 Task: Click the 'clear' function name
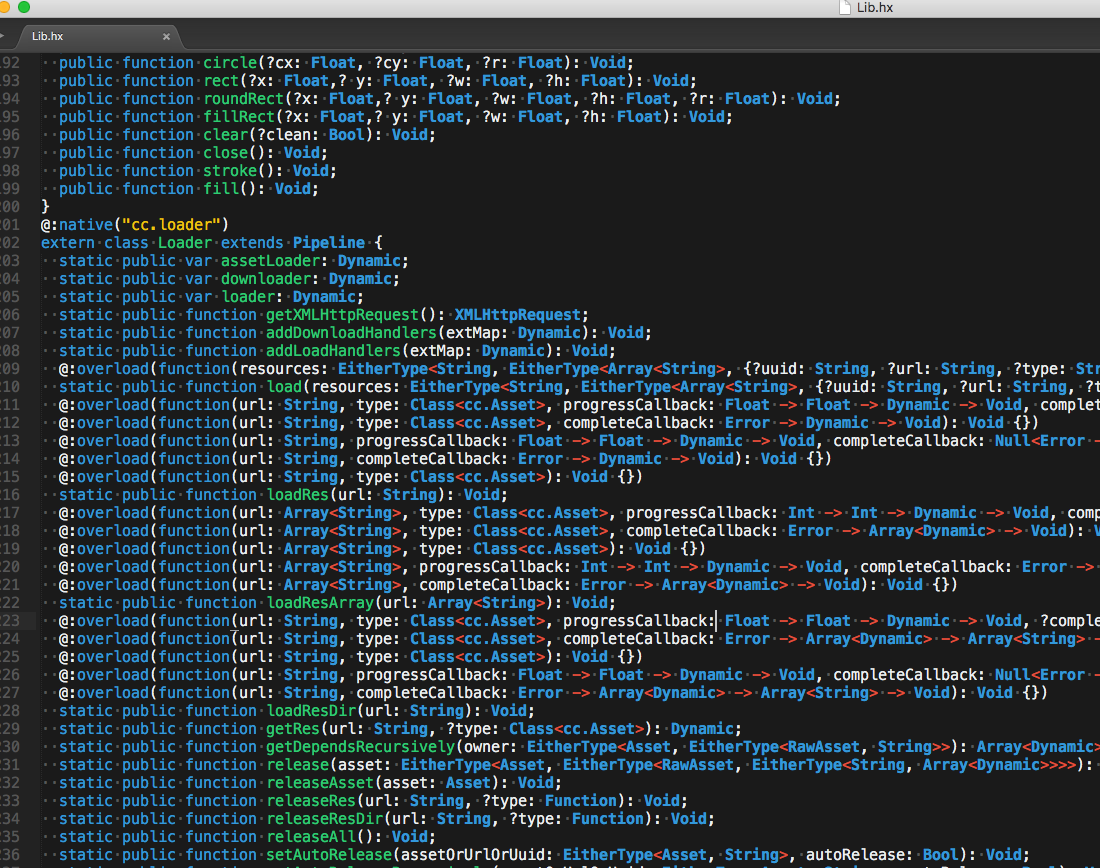coord(226,135)
